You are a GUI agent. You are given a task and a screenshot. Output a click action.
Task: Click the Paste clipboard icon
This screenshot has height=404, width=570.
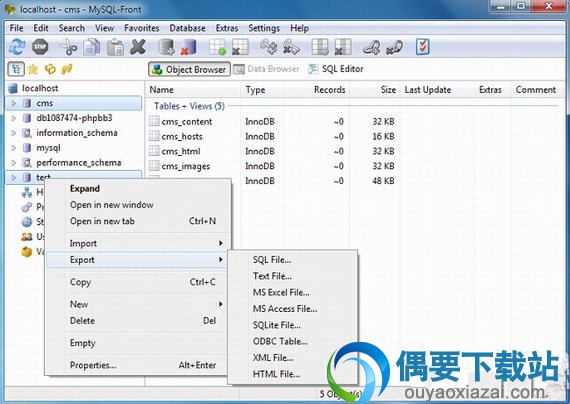115,47
